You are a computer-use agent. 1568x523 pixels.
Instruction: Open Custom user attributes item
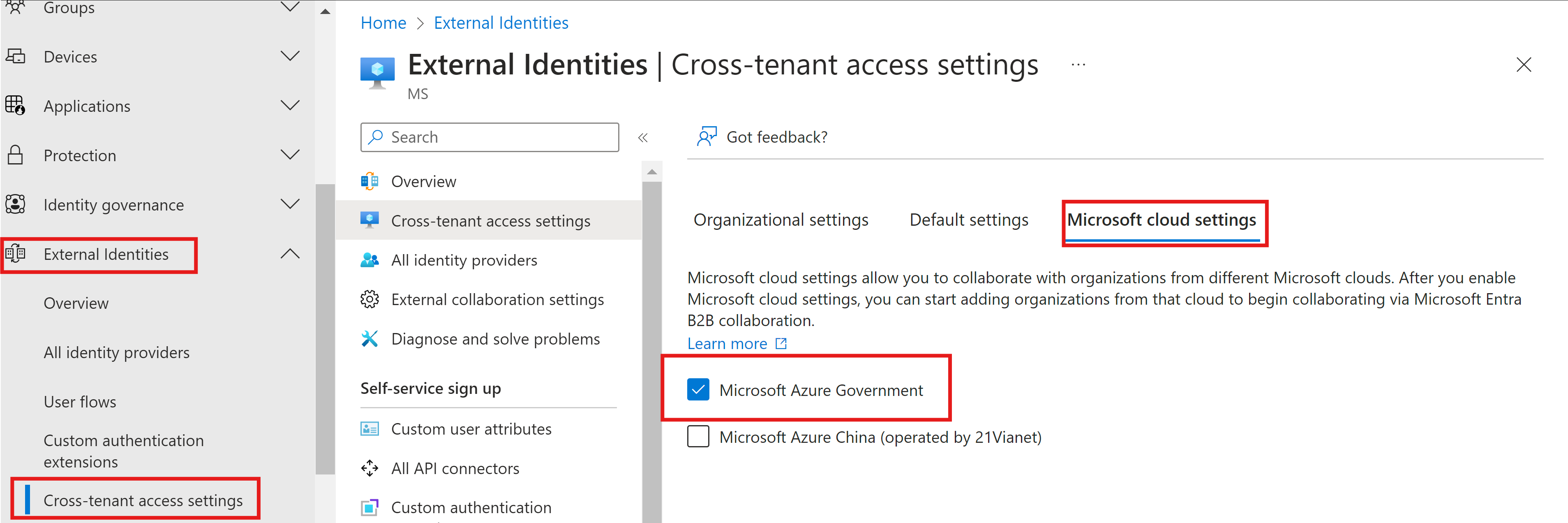pos(471,429)
